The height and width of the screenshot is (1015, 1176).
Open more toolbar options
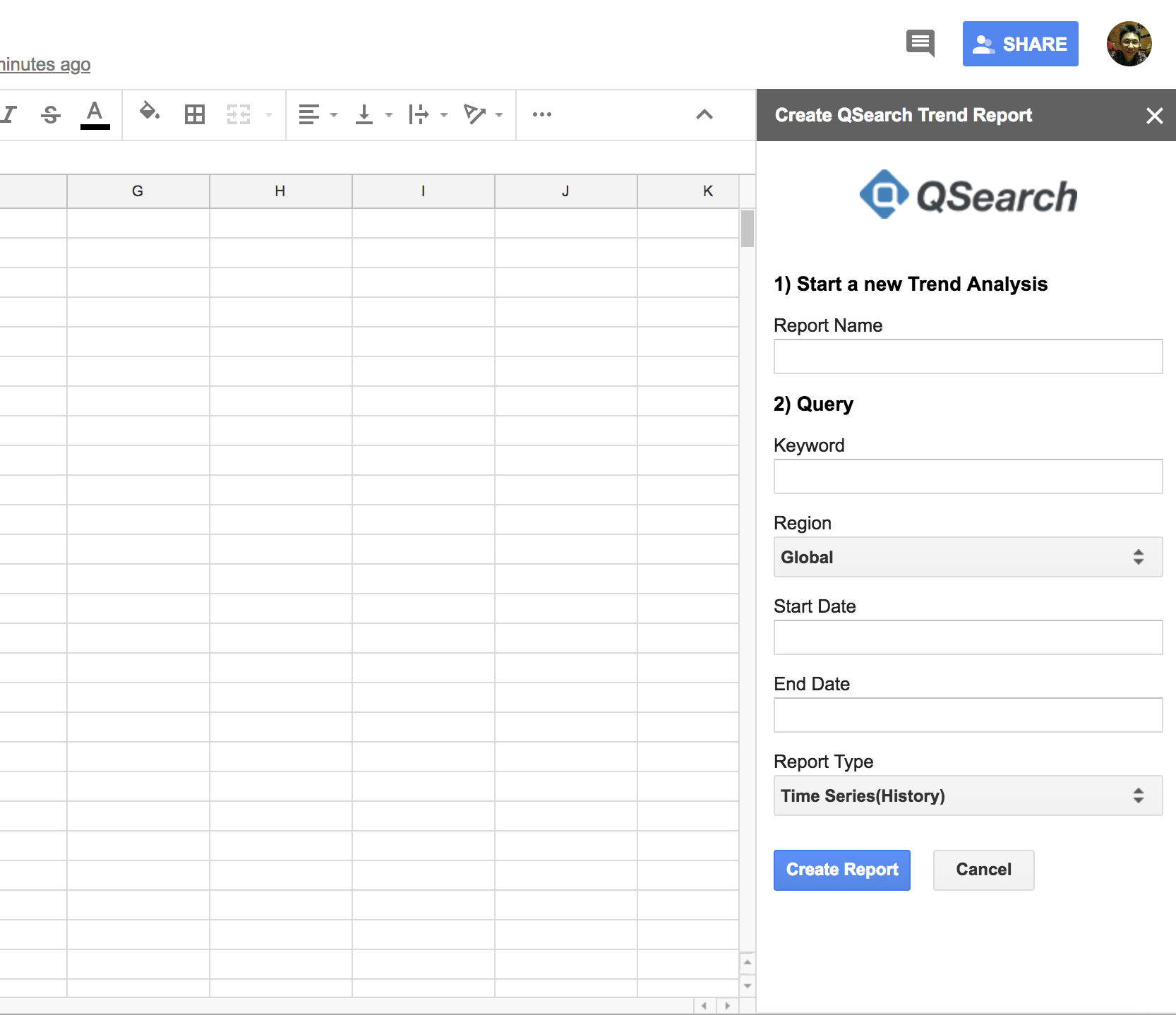[542, 114]
